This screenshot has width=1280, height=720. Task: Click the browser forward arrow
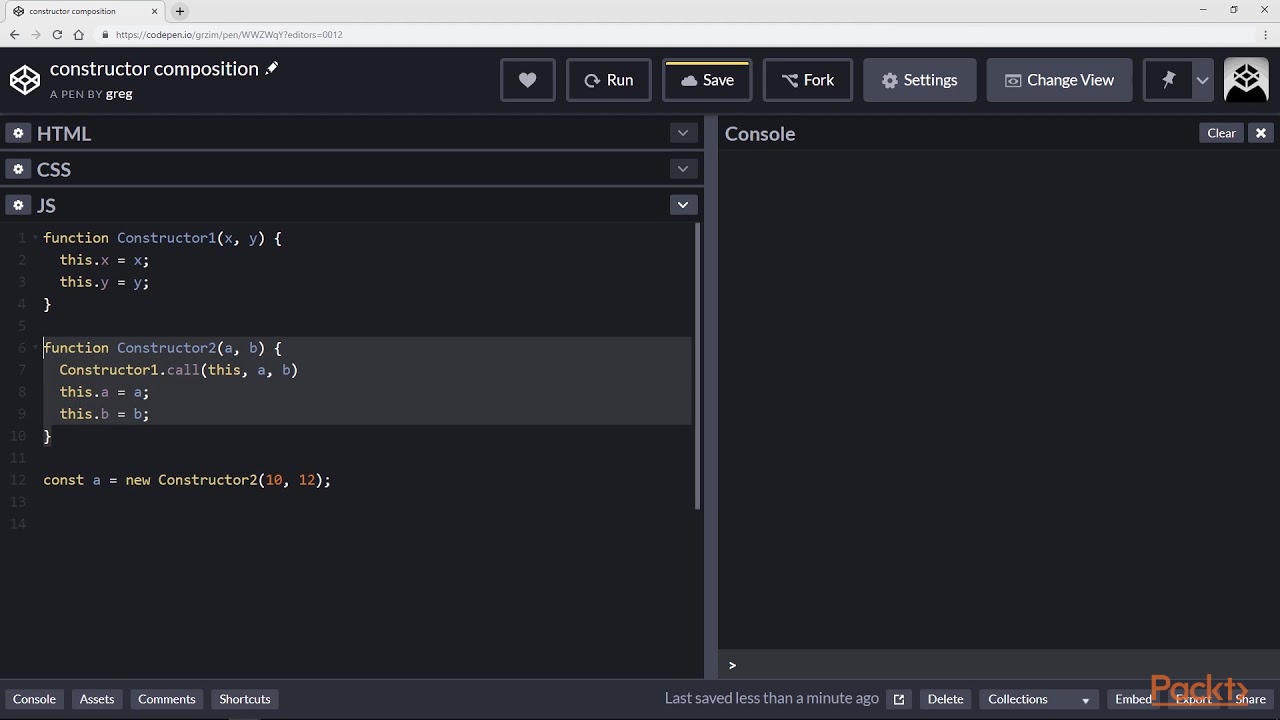pos(36,35)
